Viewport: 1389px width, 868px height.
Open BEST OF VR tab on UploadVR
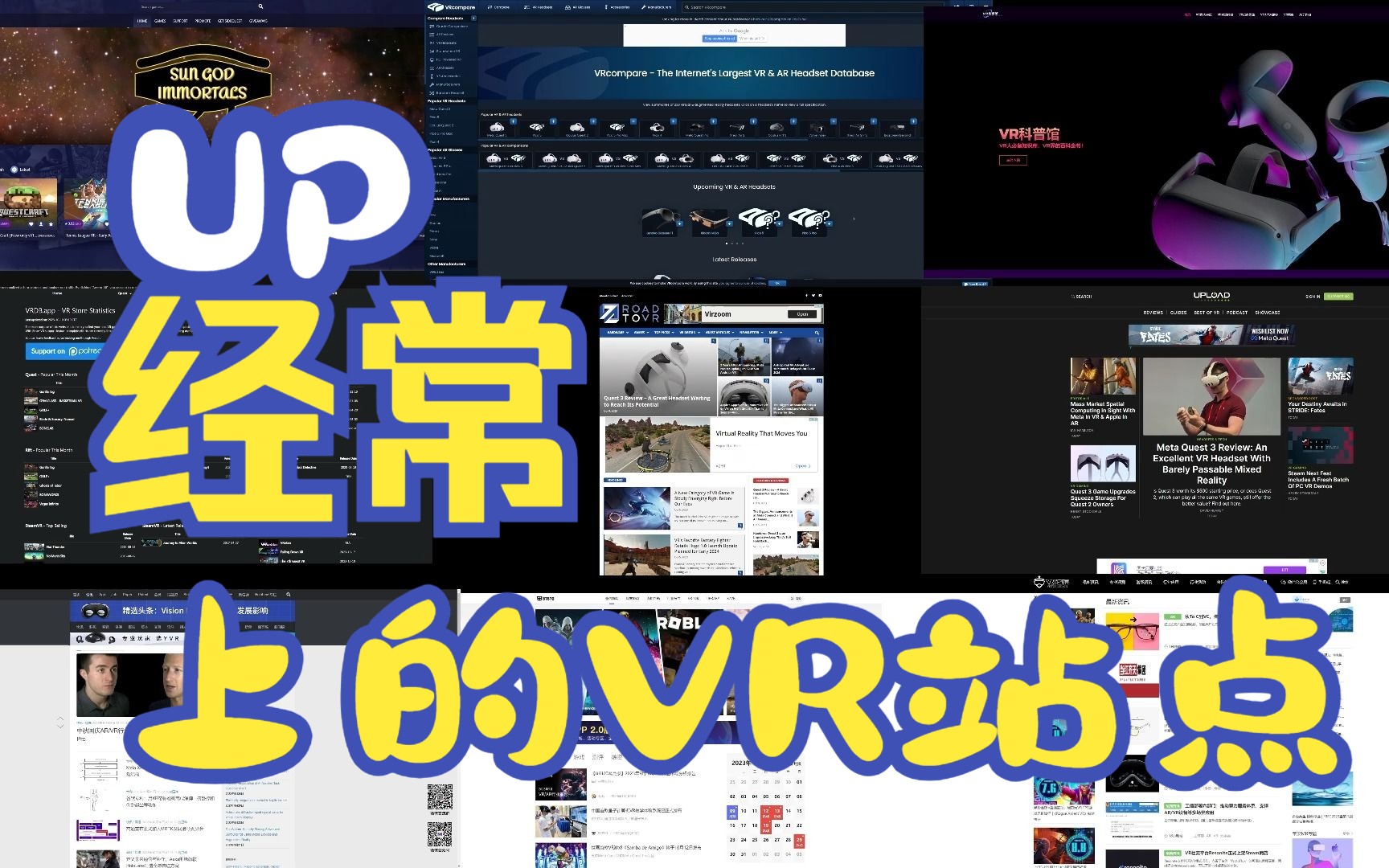pos(1207,313)
